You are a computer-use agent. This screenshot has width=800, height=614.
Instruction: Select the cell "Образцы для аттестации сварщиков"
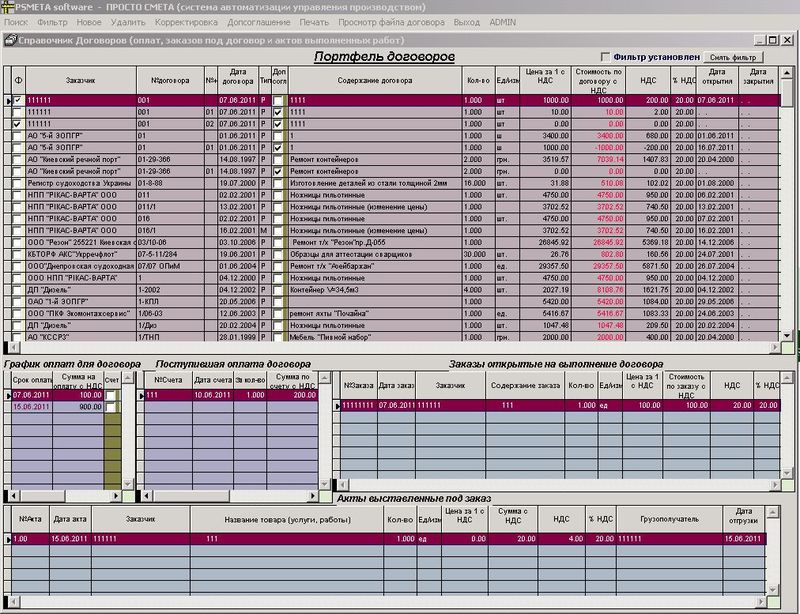(376, 254)
